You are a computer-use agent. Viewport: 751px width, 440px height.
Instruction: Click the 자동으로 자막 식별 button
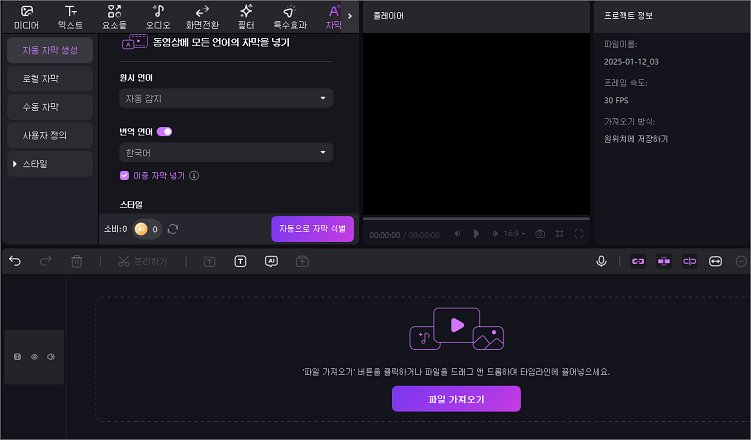(312, 229)
